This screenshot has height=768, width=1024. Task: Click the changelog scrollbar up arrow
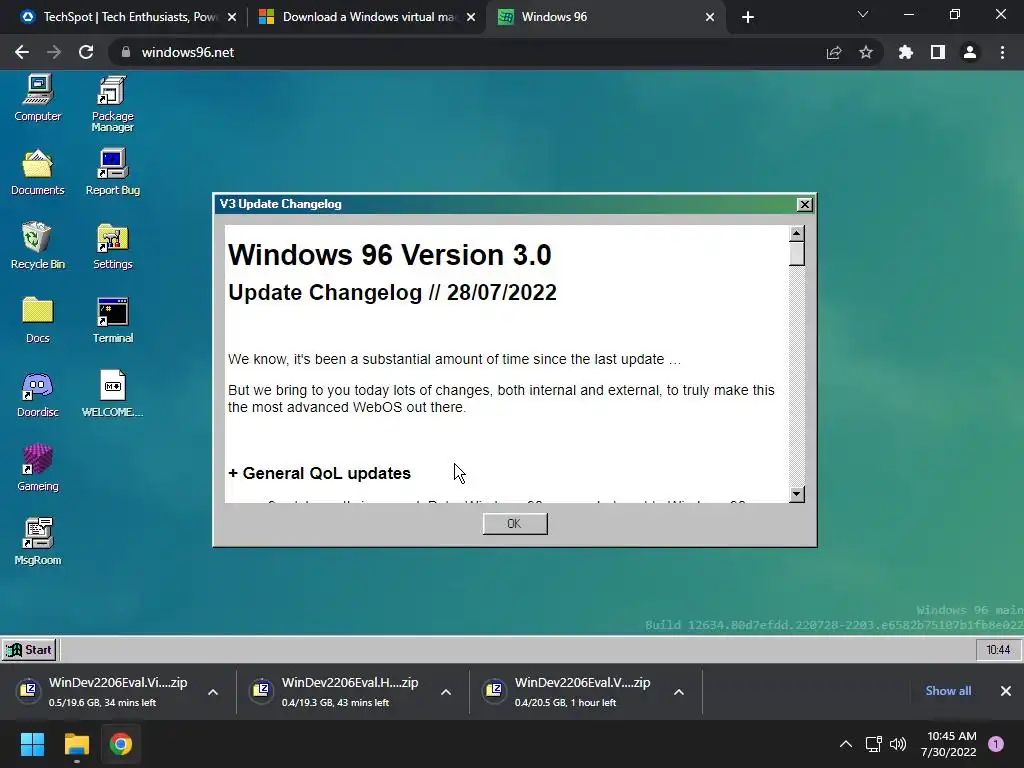[x=796, y=234]
